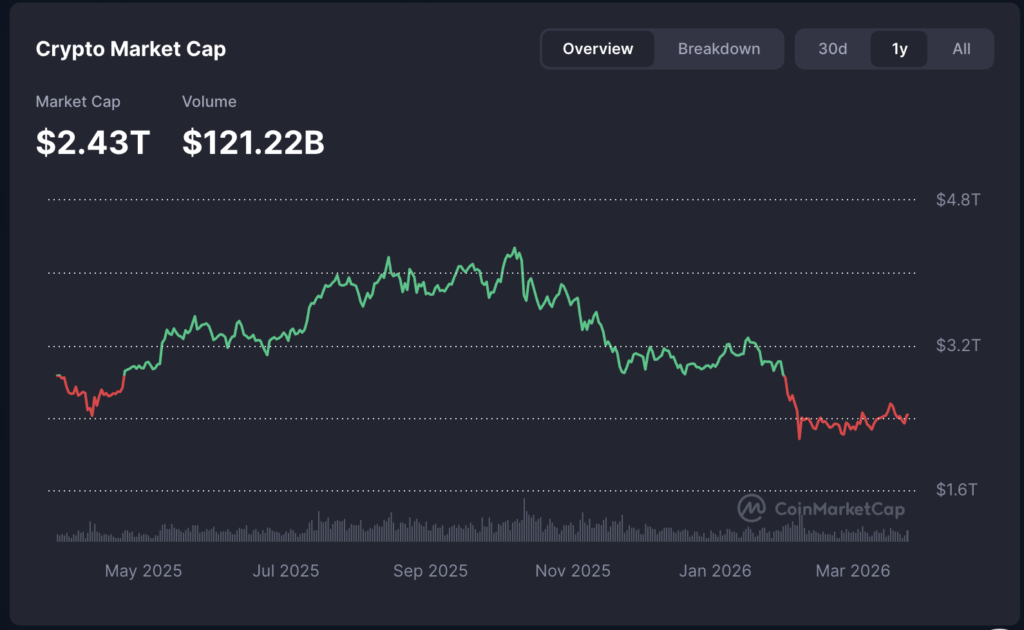
Task: Expand the Market Cap section
Action: tap(78, 101)
